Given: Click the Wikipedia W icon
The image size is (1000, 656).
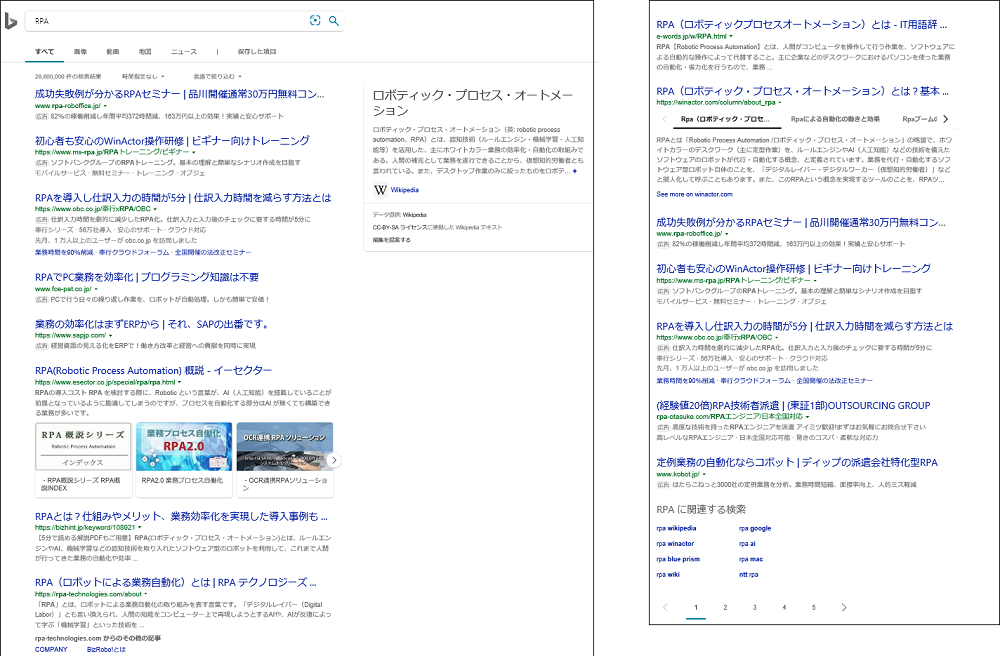Looking at the screenshot, I should [x=381, y=190].
